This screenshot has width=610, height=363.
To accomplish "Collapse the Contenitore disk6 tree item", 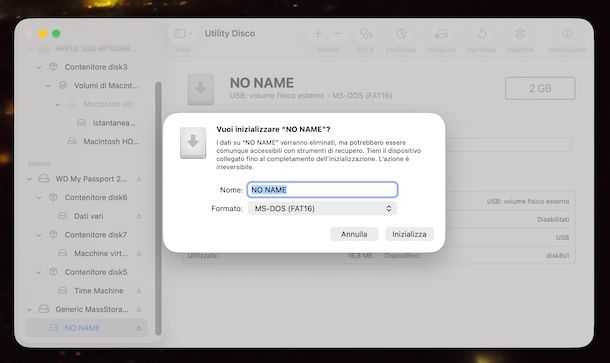I will click(x=39, y=198).
